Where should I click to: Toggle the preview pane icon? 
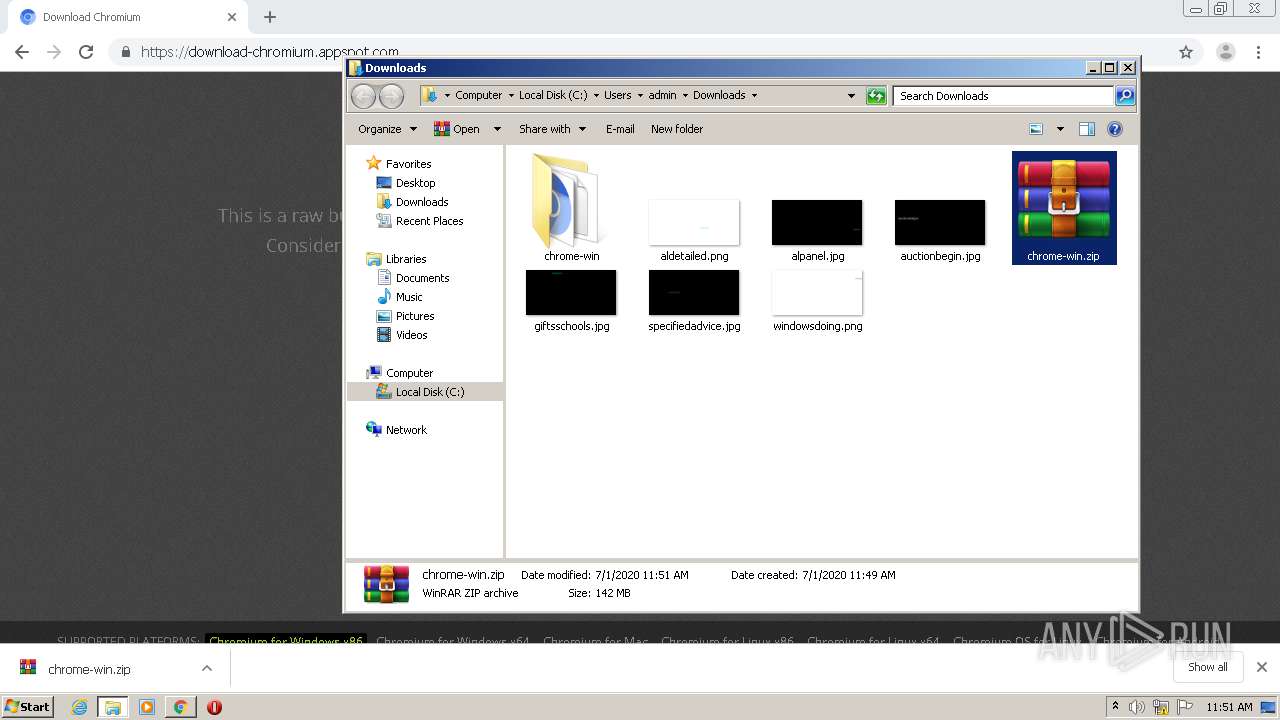1087,129
